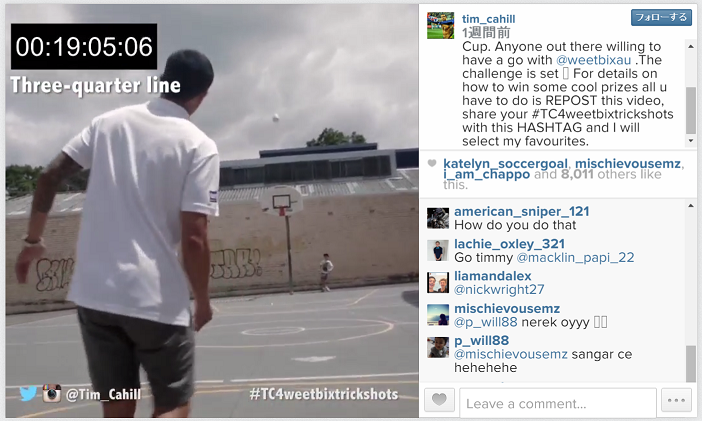Click lachie_oxley_321's avatar image
This screenshot has width=702, height=421.
point(438,250)
